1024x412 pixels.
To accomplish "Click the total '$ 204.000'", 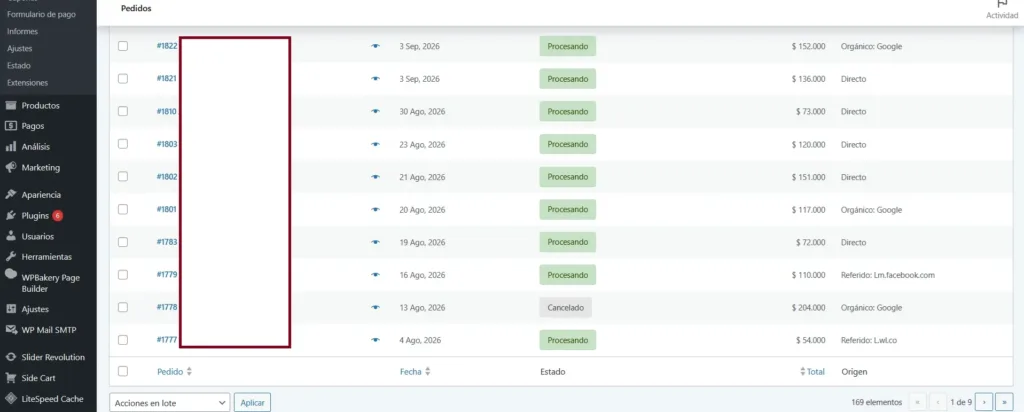I will (x=808, y=308).
